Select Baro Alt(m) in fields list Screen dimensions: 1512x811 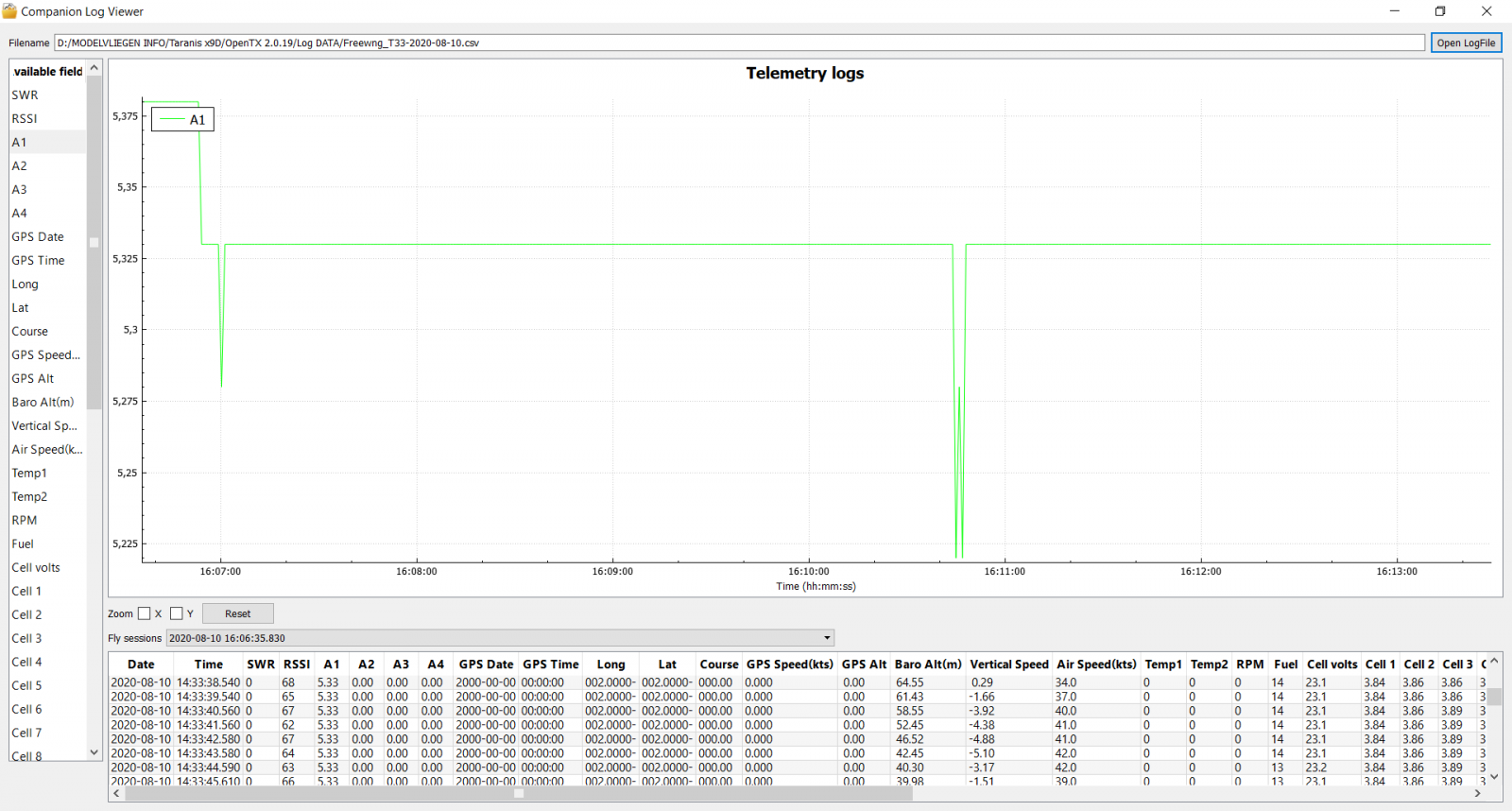pos(47,402)
